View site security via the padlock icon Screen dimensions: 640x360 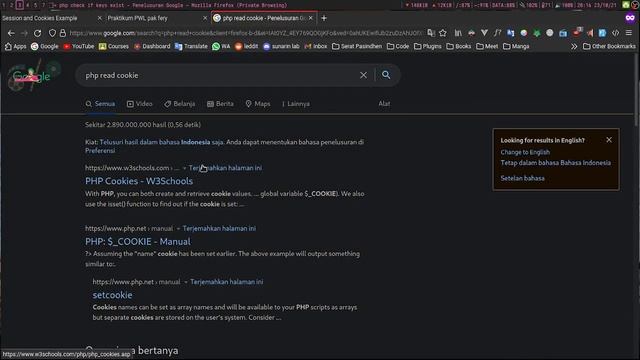(x=62, y=33)
